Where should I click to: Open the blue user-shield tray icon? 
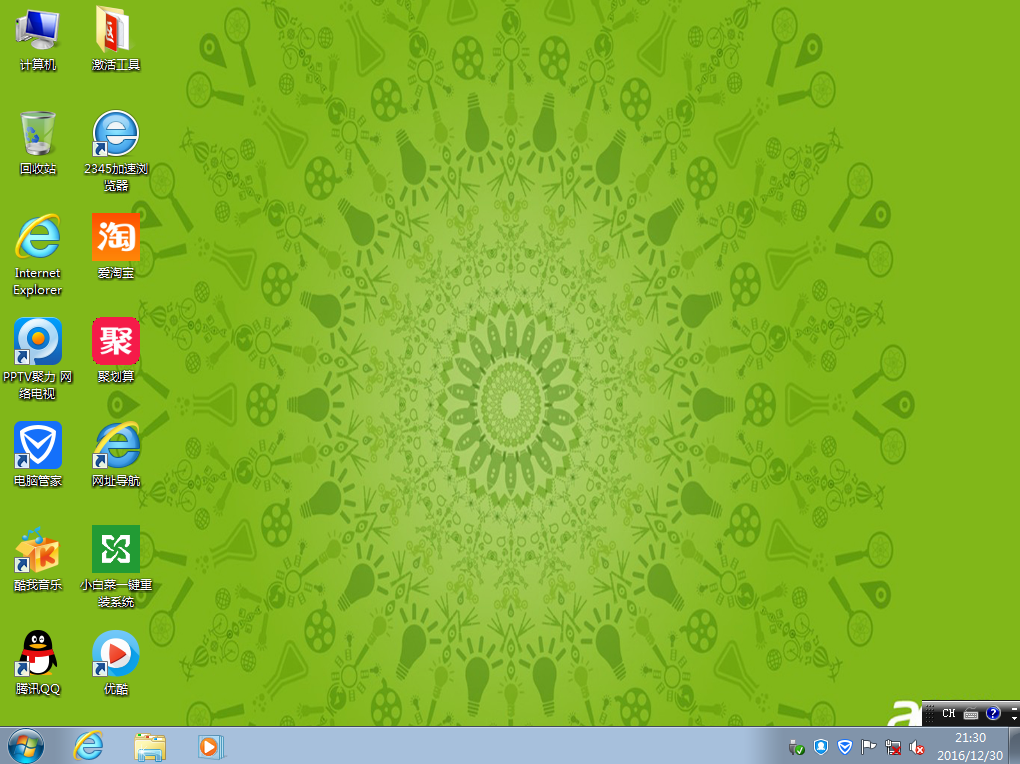click(821, 747)
